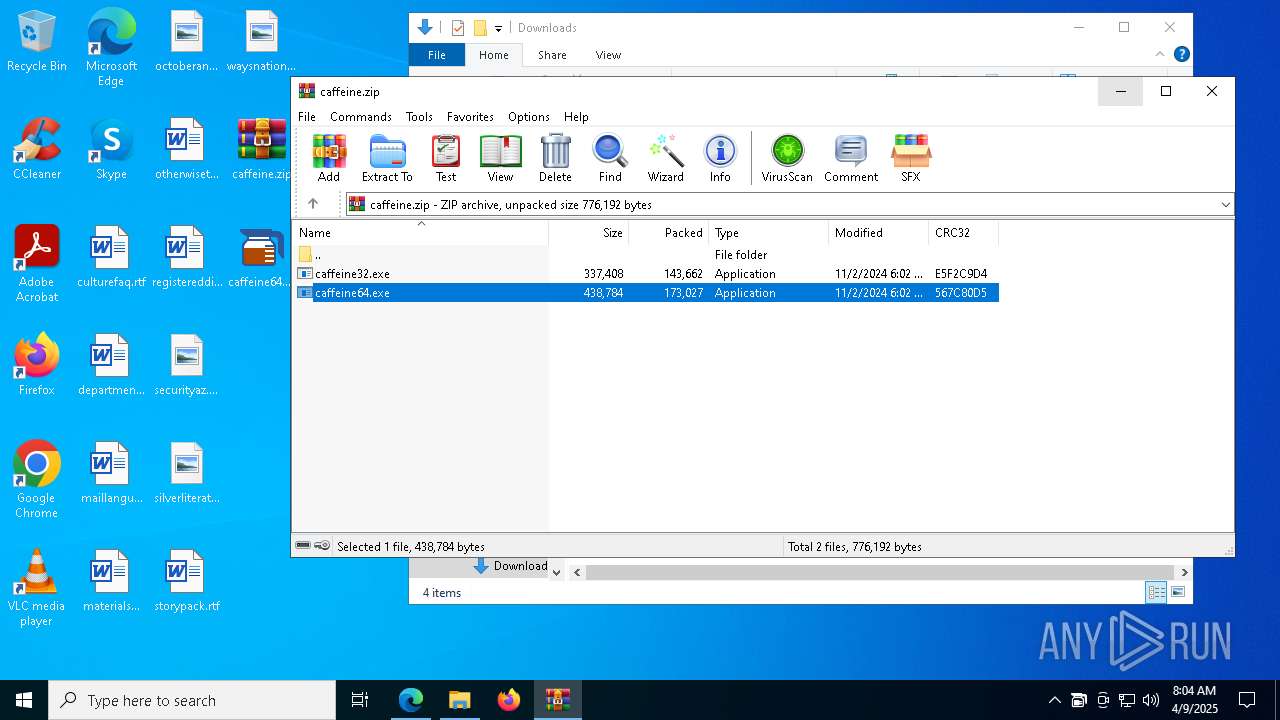The height and width of the screenshot is (720, 1280).
Task: Select the Extract To toolbar icon
Action: click(x=387, y=159)
